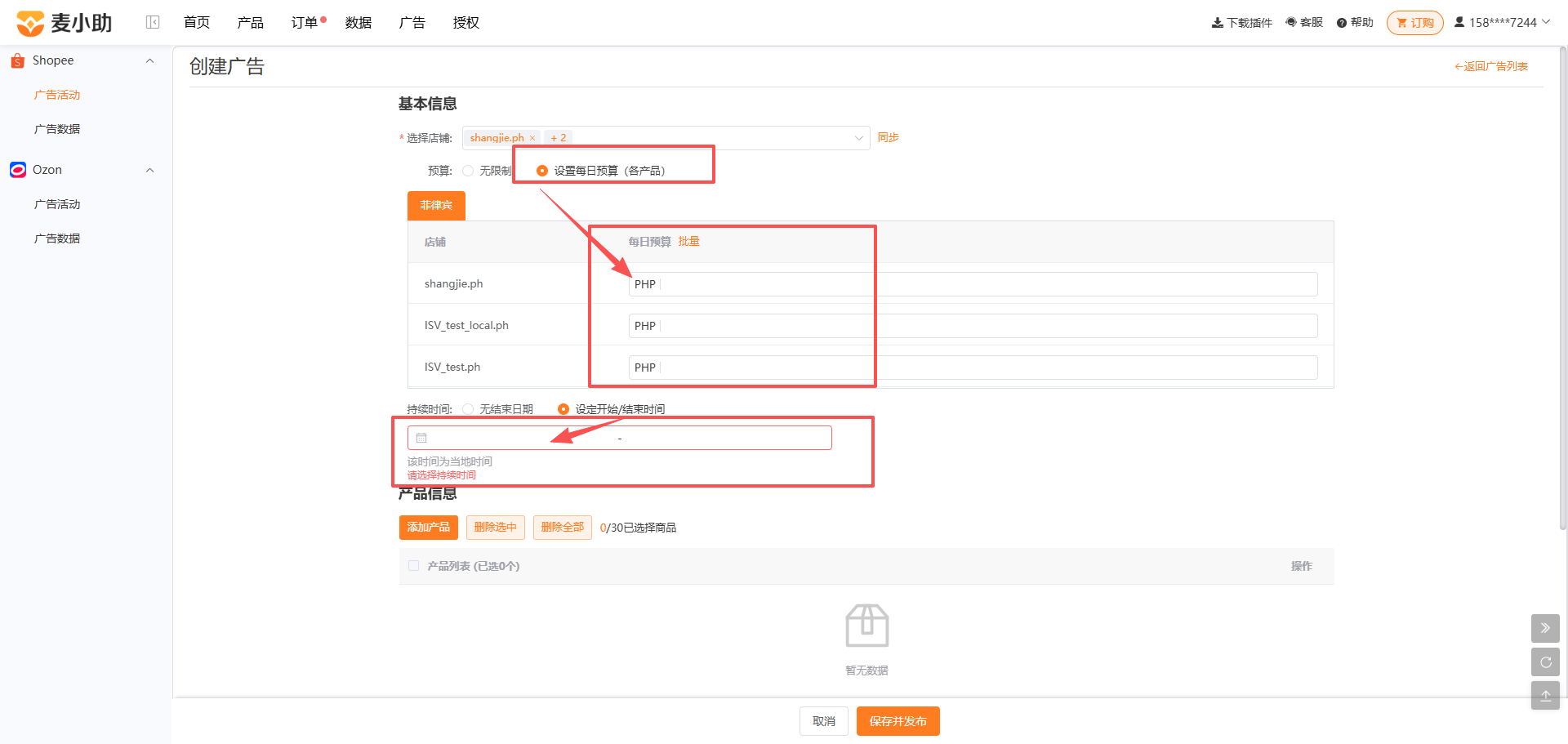This screenshot has height=744, width=1568.
Task: Click 同步 link next to shop selector
Action: 888,137
